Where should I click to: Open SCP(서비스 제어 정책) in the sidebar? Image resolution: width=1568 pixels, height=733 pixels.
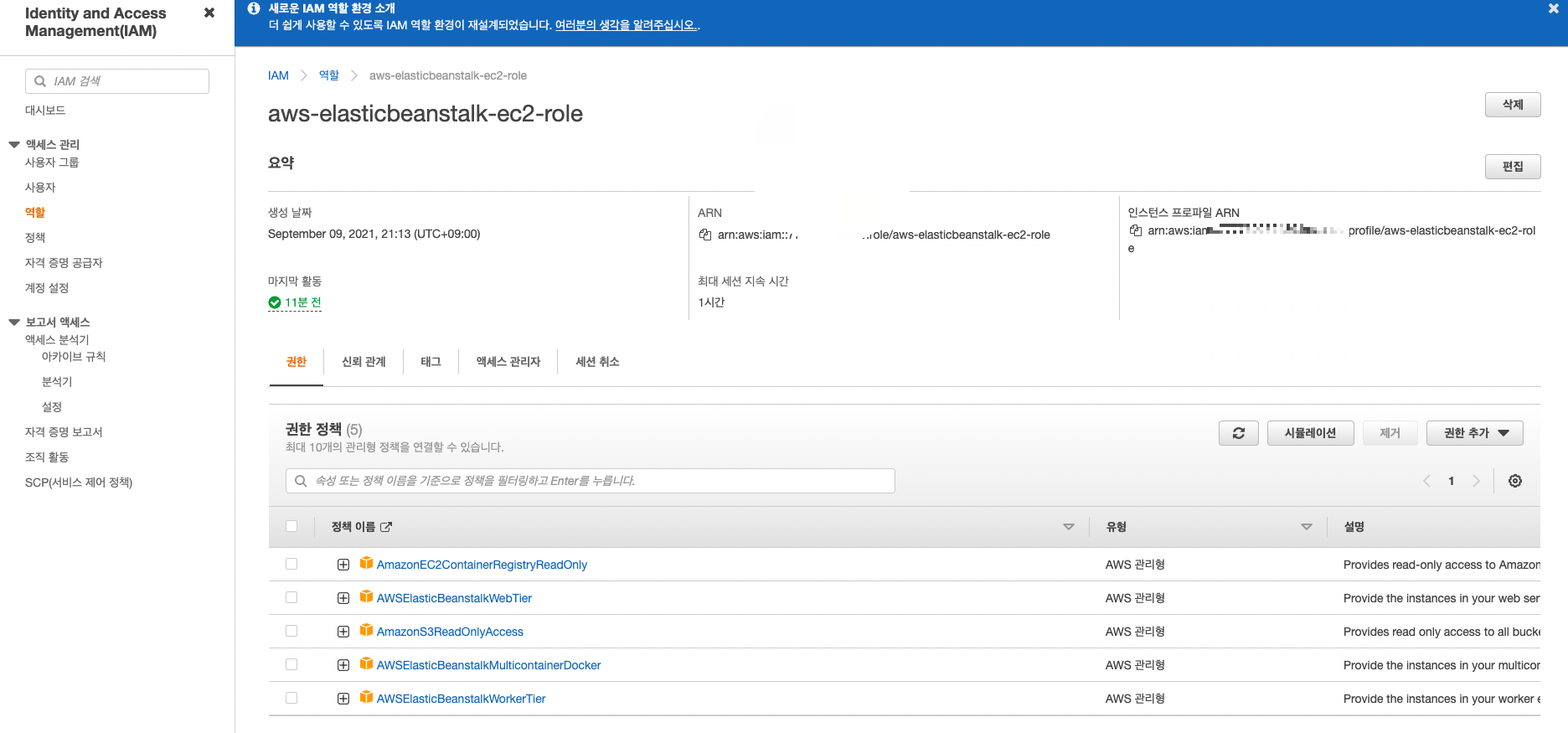pos(79,483)
